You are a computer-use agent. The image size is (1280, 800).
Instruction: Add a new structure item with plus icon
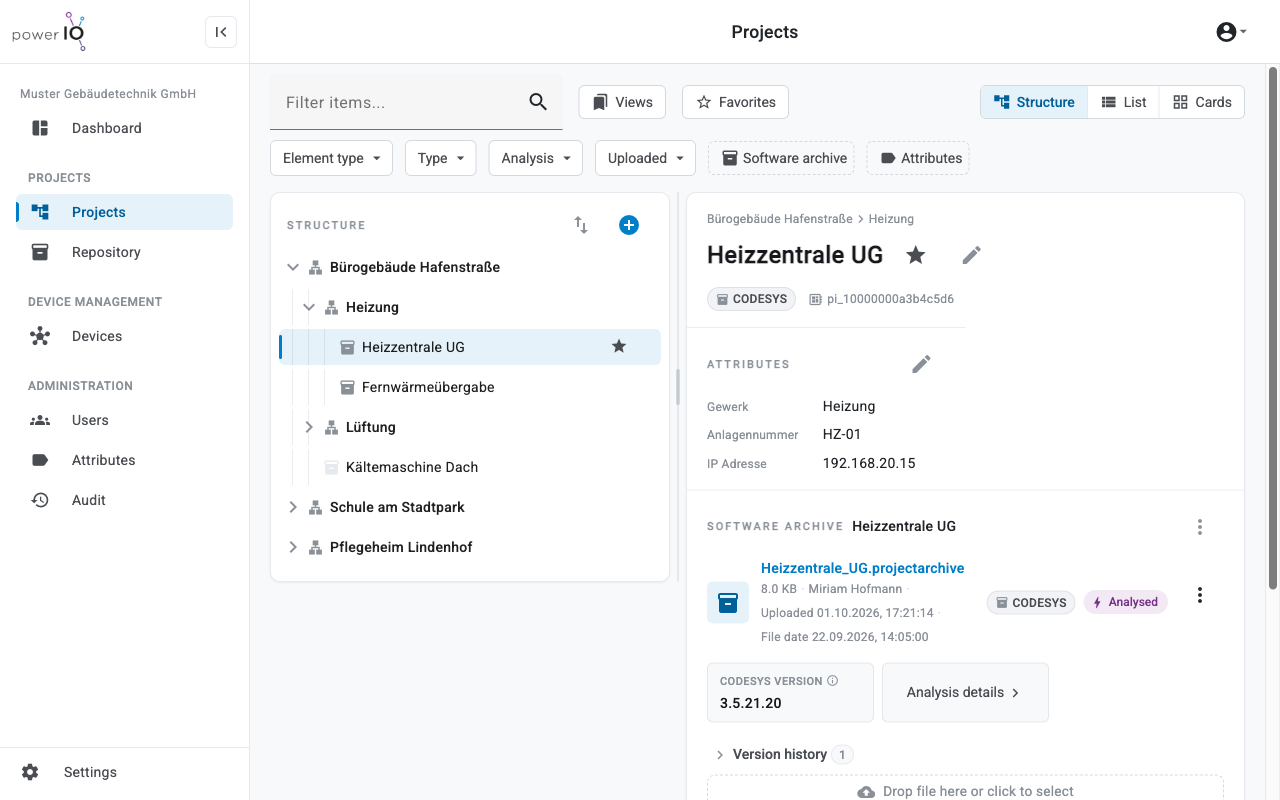pyautogui.click(x=629, y=225)
